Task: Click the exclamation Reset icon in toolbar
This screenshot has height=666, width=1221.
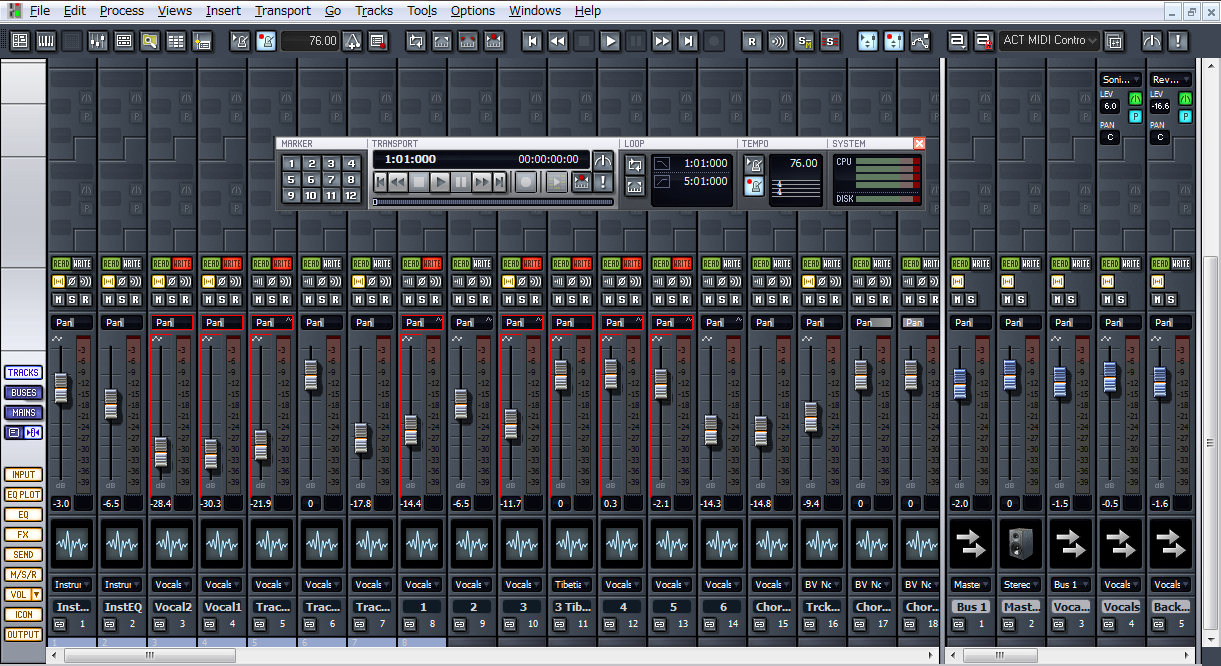Action: (x=1178, y=41)
